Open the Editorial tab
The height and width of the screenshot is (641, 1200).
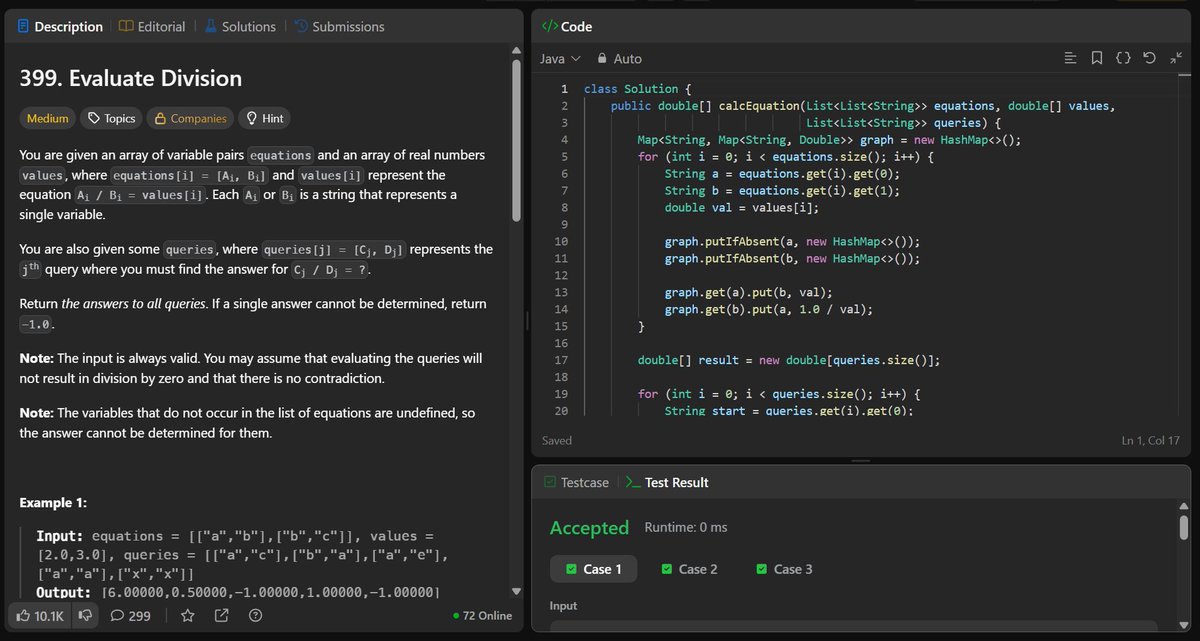(152, 27)
